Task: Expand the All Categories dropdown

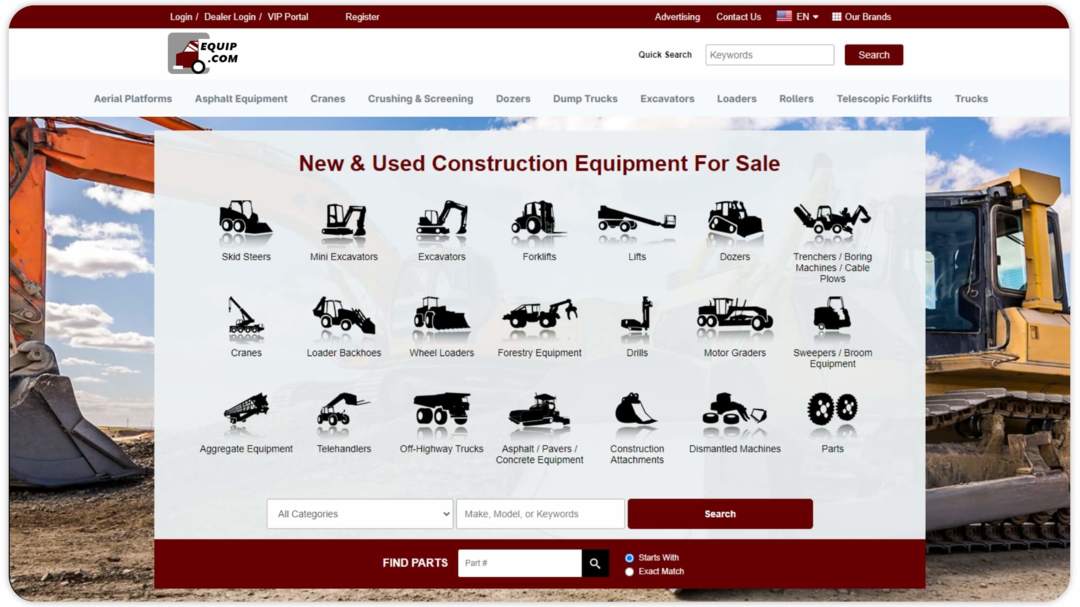Action: tap(360, 514)
